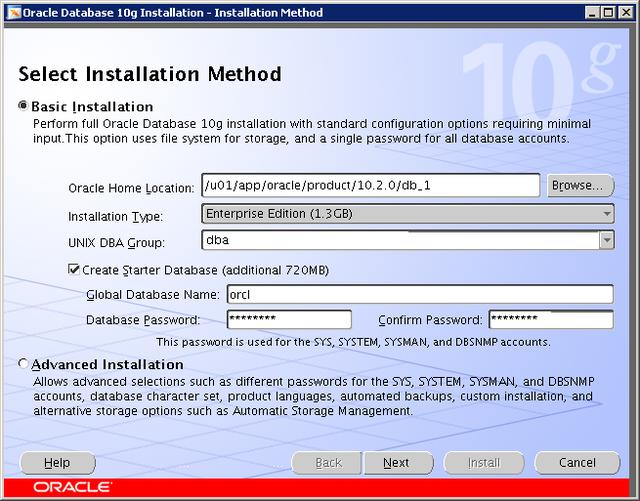Click the Global Database Name field
Image resolution: width=640 pixels, height=501 pixels.
(x=420, y=294)
